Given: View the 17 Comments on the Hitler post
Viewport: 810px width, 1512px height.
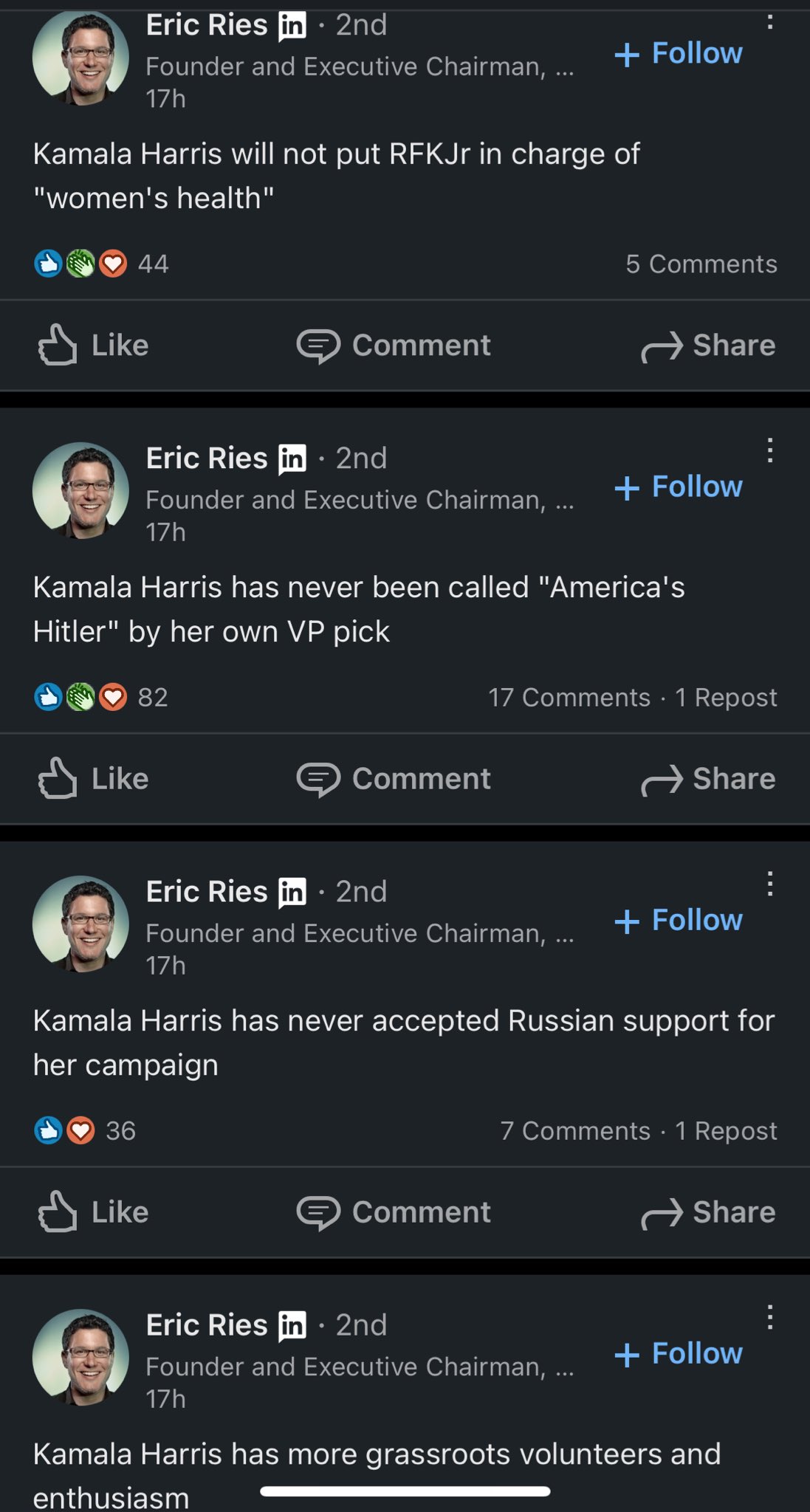Looking at the screenshot, I should [x=569, y=698].
